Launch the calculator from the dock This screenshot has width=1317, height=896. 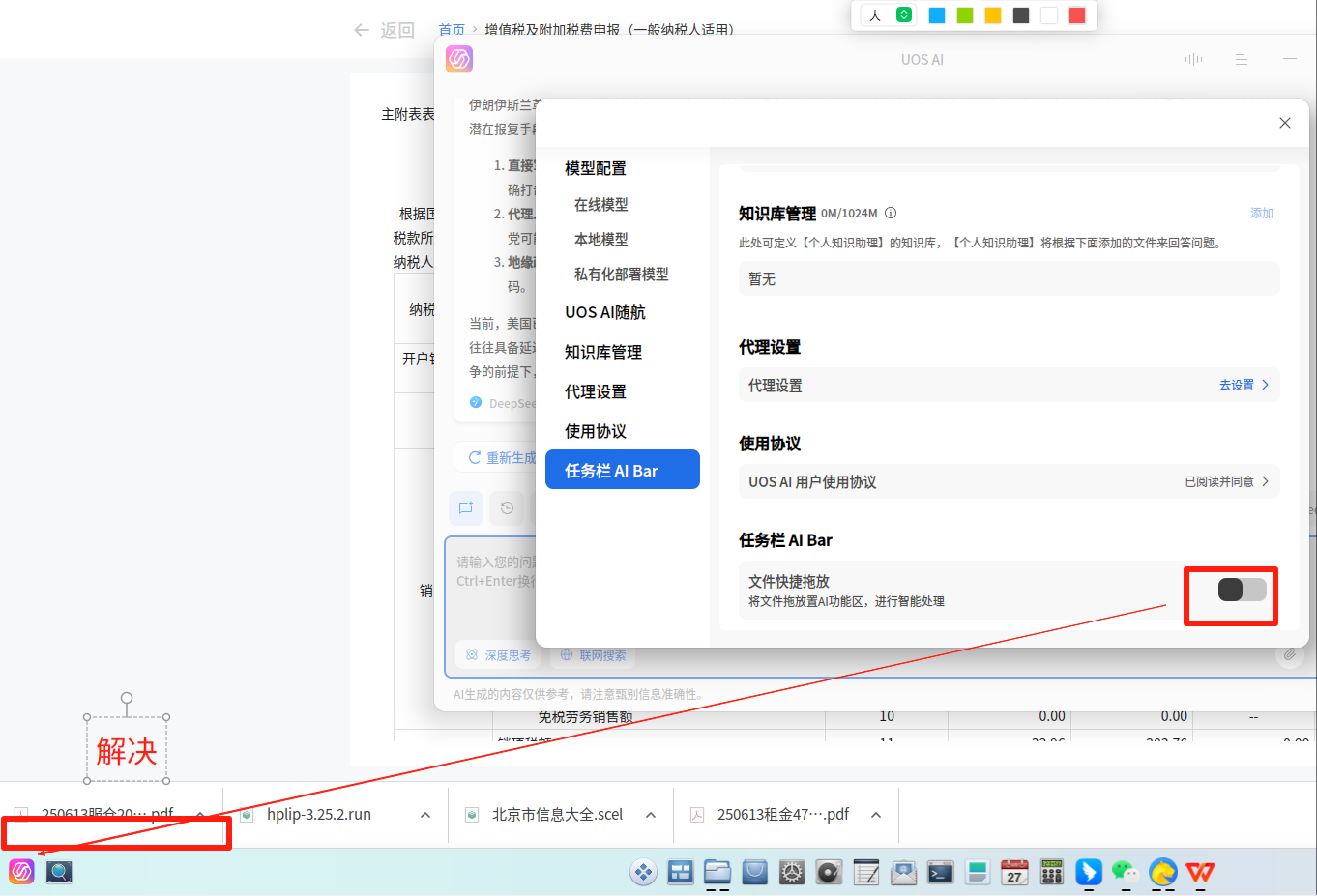pos(1052,872)
